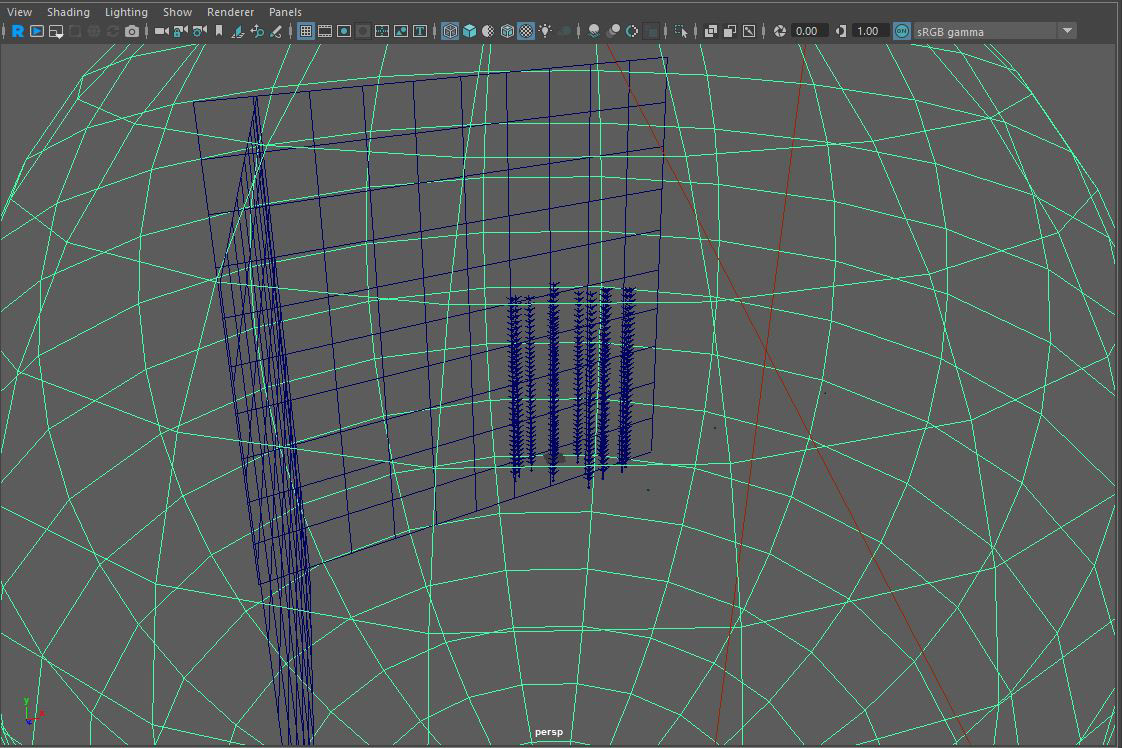Toggle the Film Gate display
This screenshot has width=1122, height=748.
pyautogui.click(x=325, y=31)
